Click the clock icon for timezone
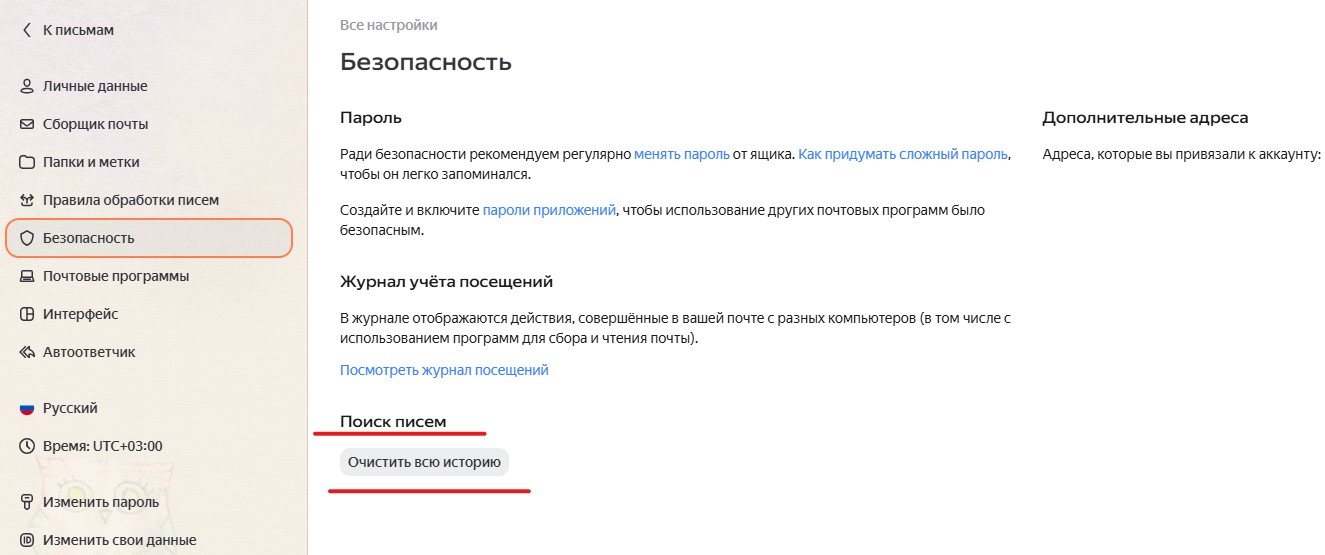Screen dimensions: 1325x555 (x=27, y=446)
